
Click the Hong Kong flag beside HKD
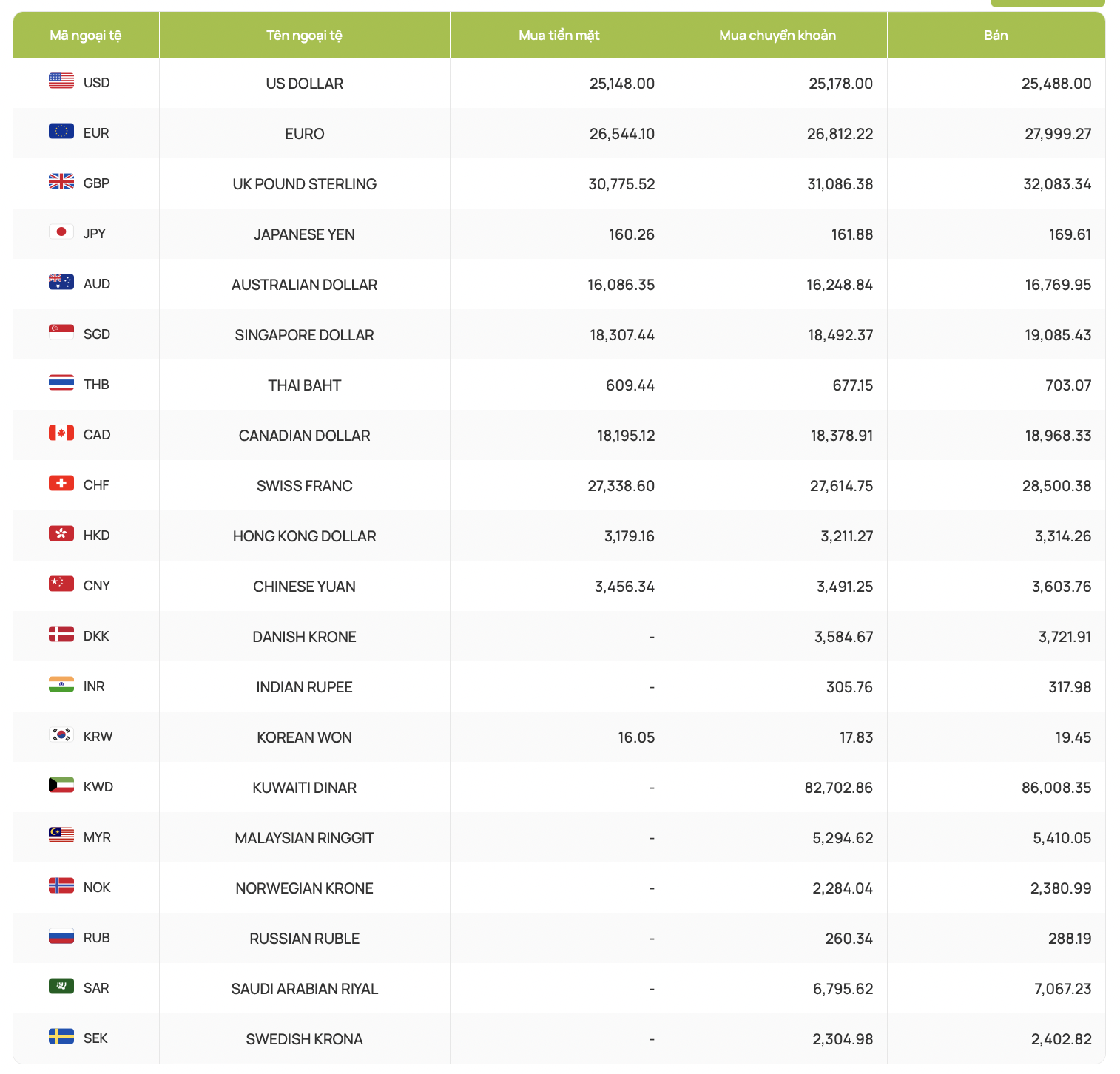[61, 533]
